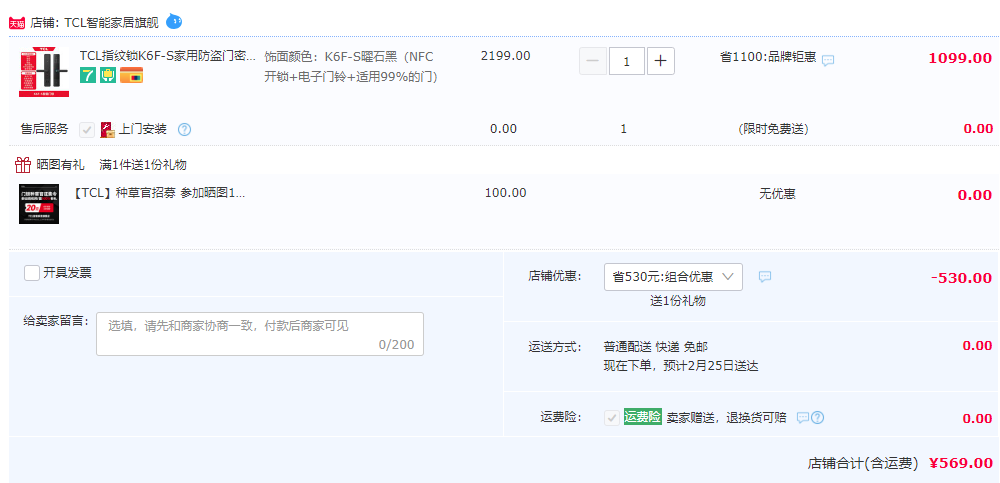Click the red 上门安装 service icon
Viewport: 1000px width, 483px height.
pyautogui.click(x=107, y=130)
